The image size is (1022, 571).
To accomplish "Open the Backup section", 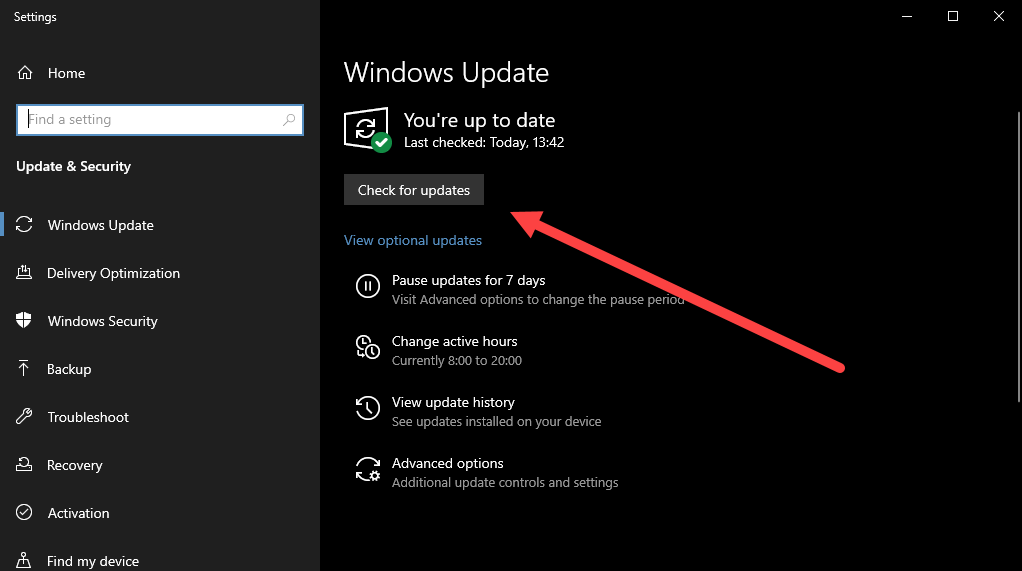I will point(69,369).
